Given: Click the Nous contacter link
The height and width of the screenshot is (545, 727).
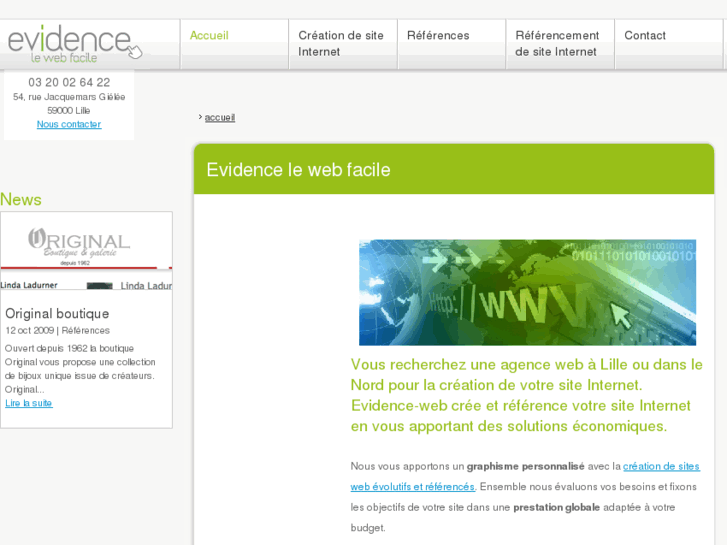Looking at the screenshot, I should 69,124.
